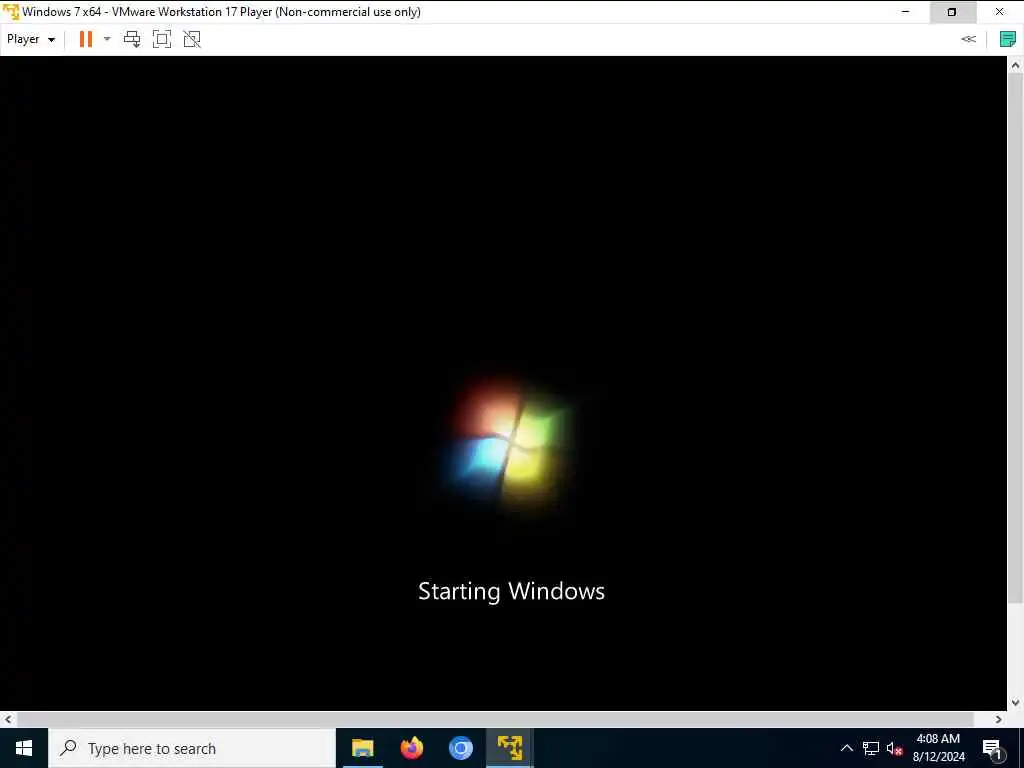
Task: Enter full screen mode
Action: point(162,39)
